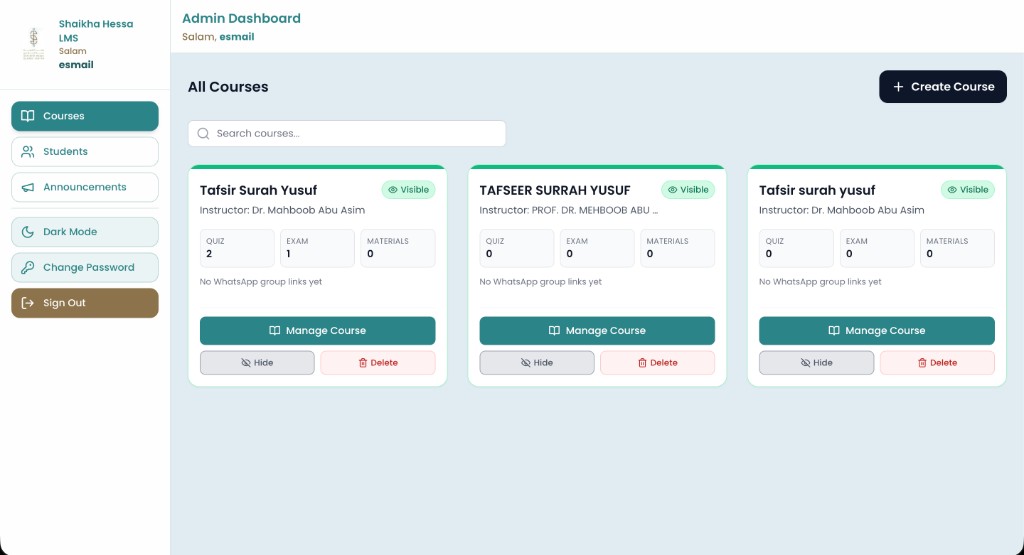Open the Students section
This screenshot has width=1024, height=555.
pyautogui.click(x=85, y=151)
